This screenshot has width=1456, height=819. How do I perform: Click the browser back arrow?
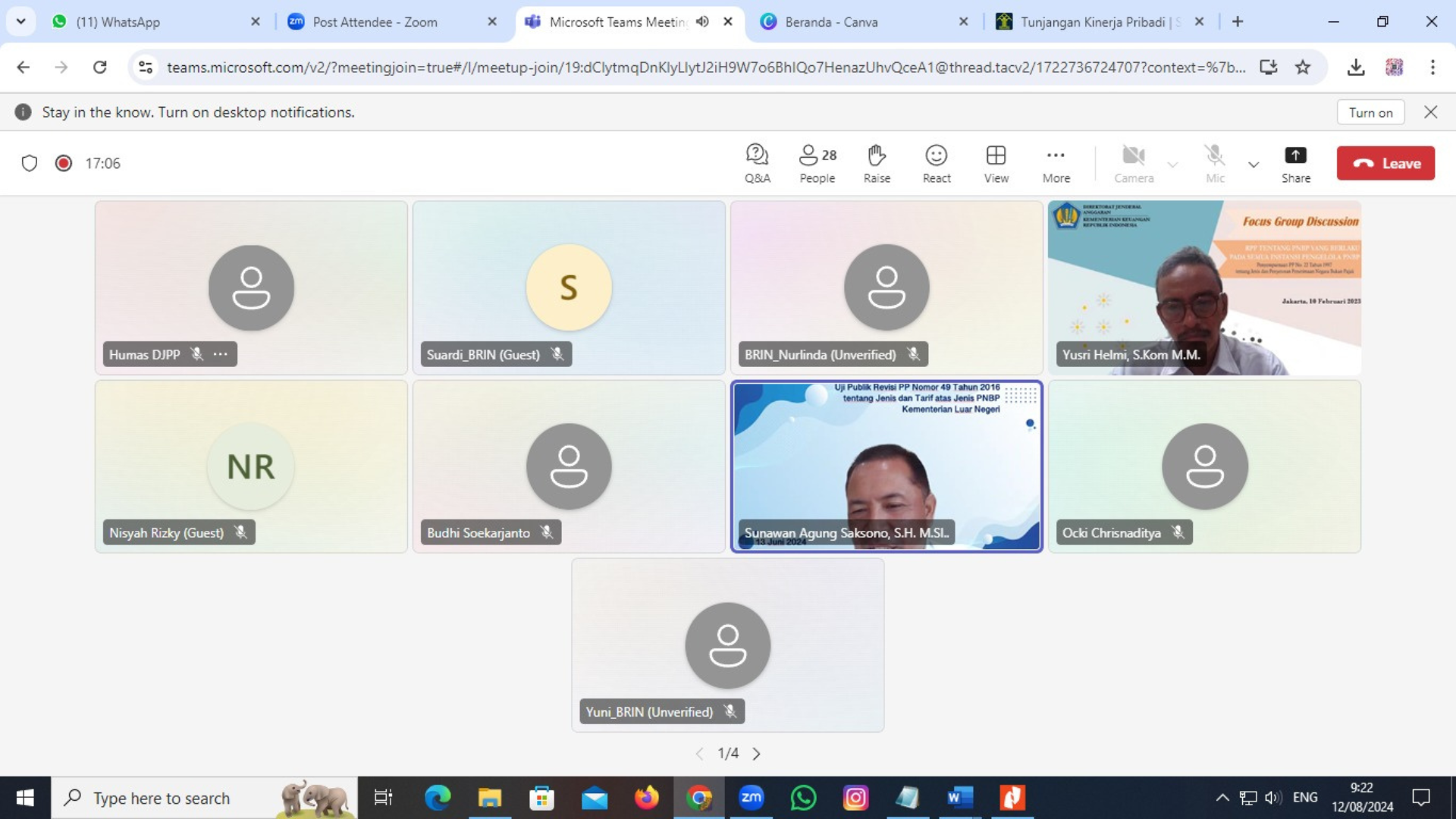click(x=24, y=67)
